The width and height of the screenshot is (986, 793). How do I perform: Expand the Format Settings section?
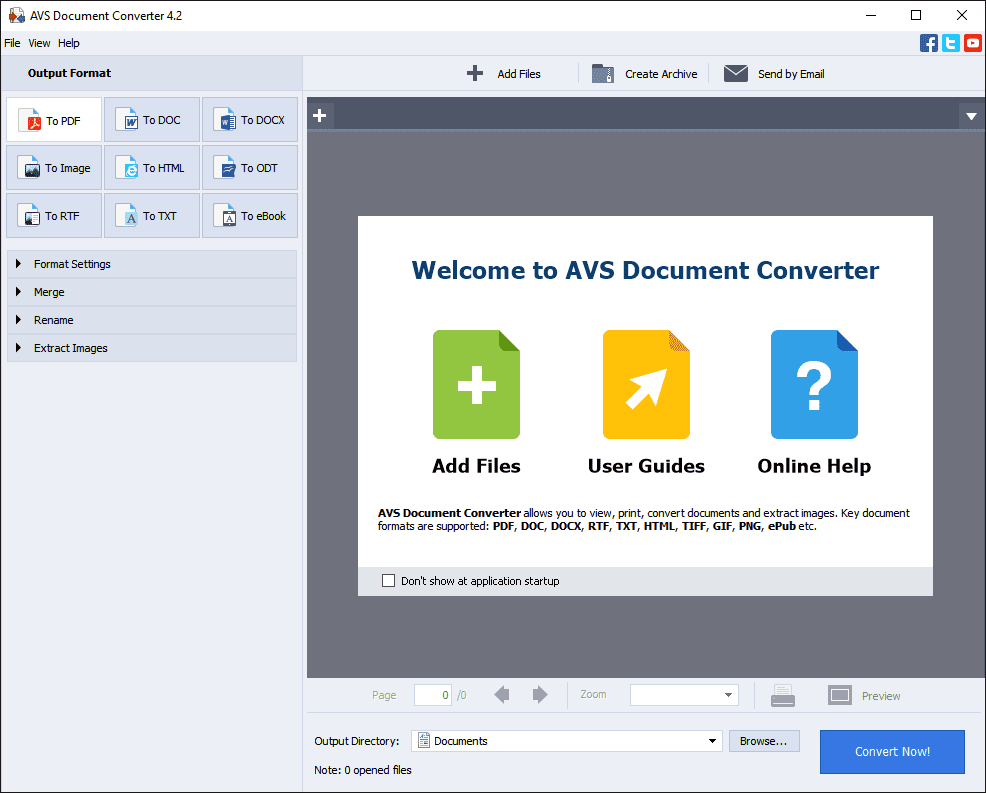coord(152,264)
